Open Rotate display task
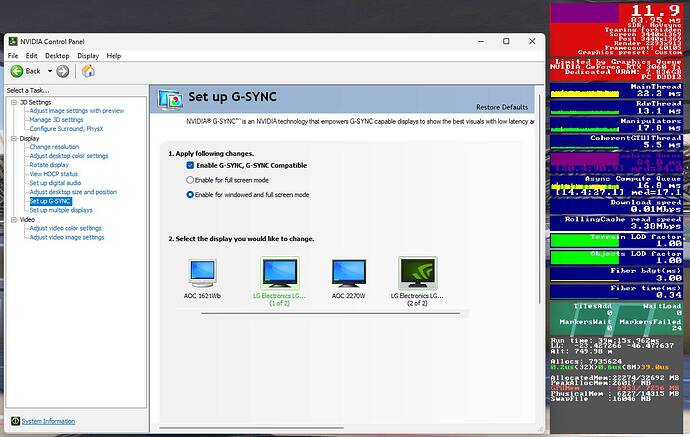This screenshot has height=437, width=690. point(49,165)
